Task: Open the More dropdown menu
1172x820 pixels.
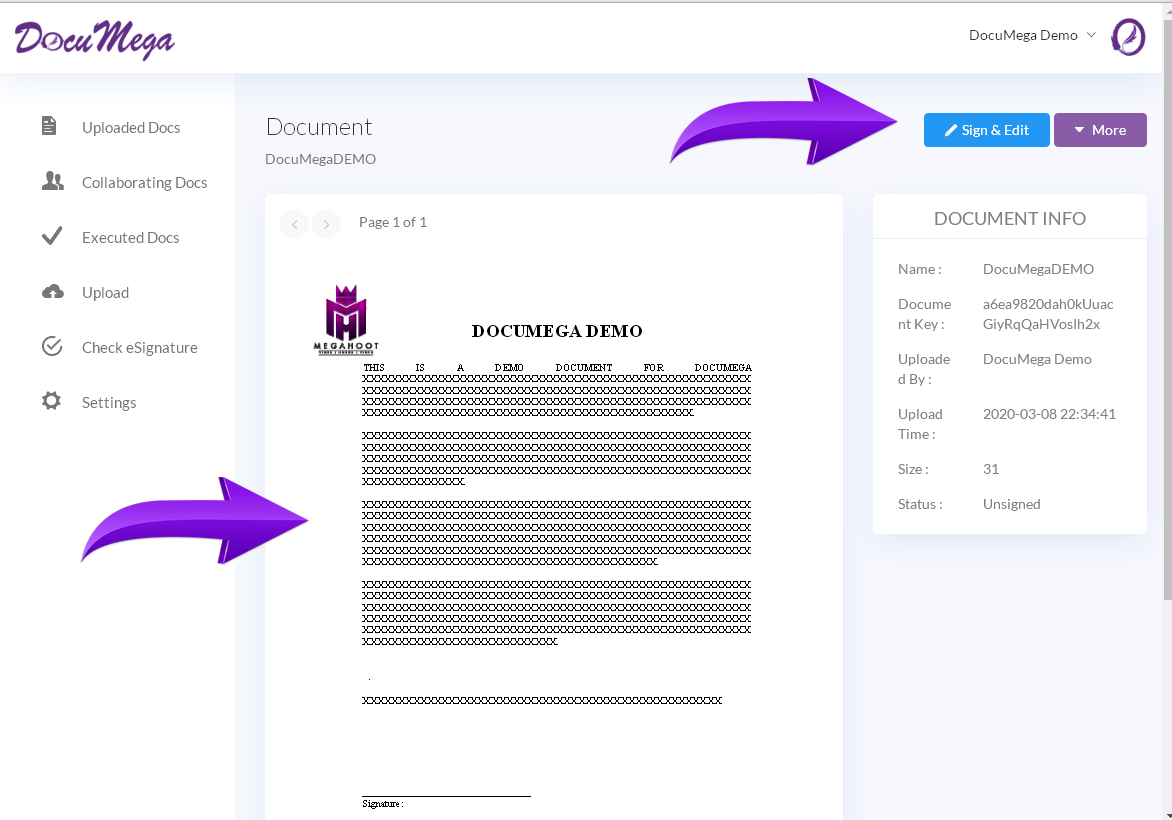Action: (1100, 130)
